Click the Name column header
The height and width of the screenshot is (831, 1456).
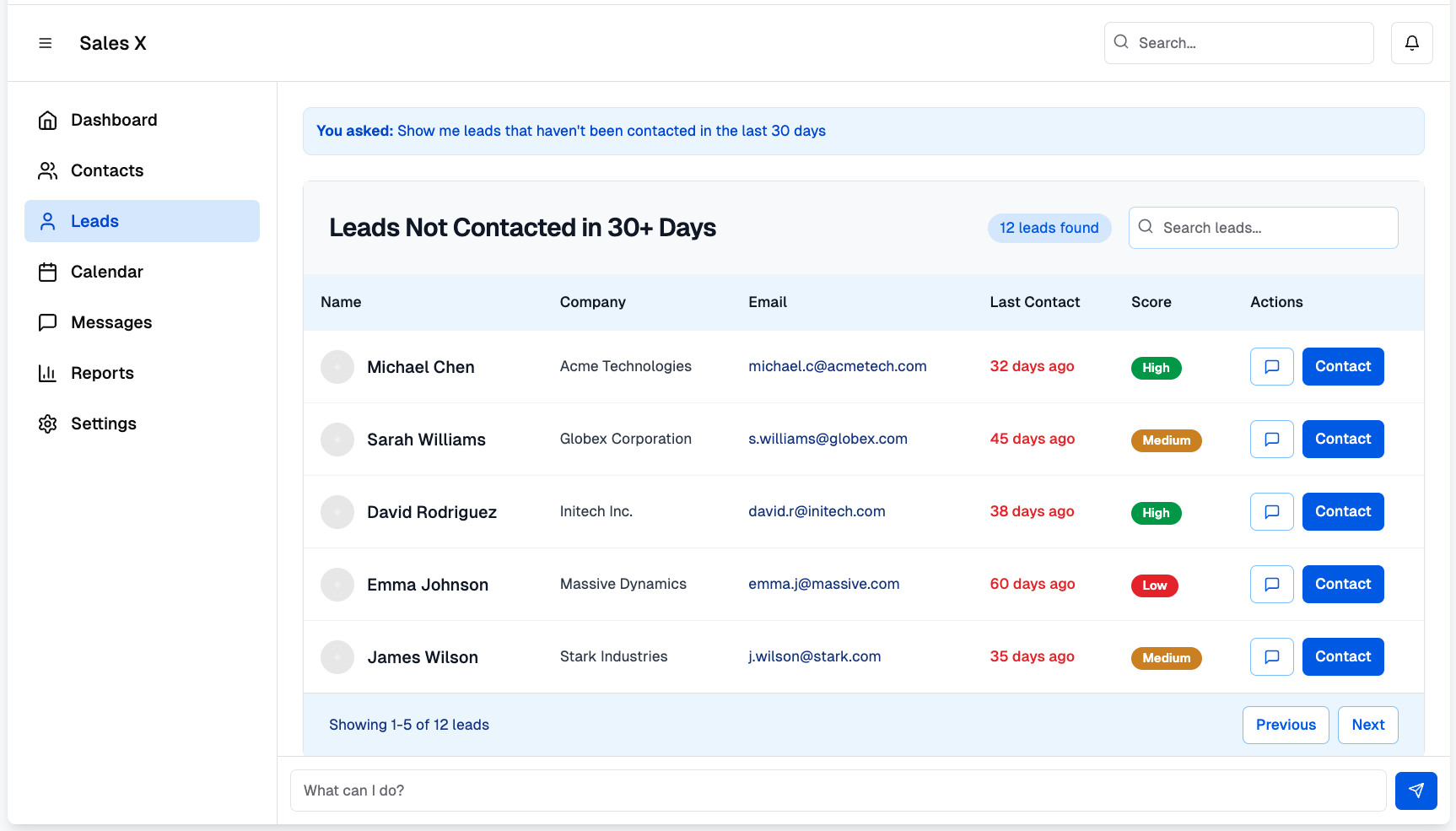(x=341, y=302)
